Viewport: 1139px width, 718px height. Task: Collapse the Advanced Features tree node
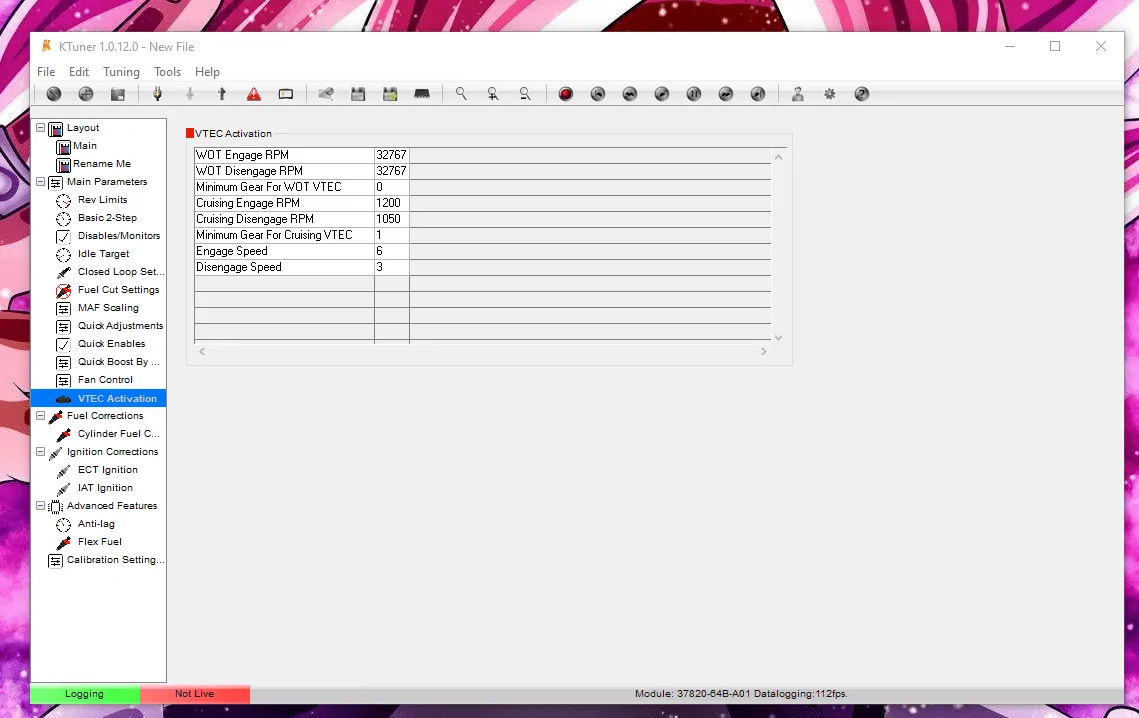coord(41,506)
